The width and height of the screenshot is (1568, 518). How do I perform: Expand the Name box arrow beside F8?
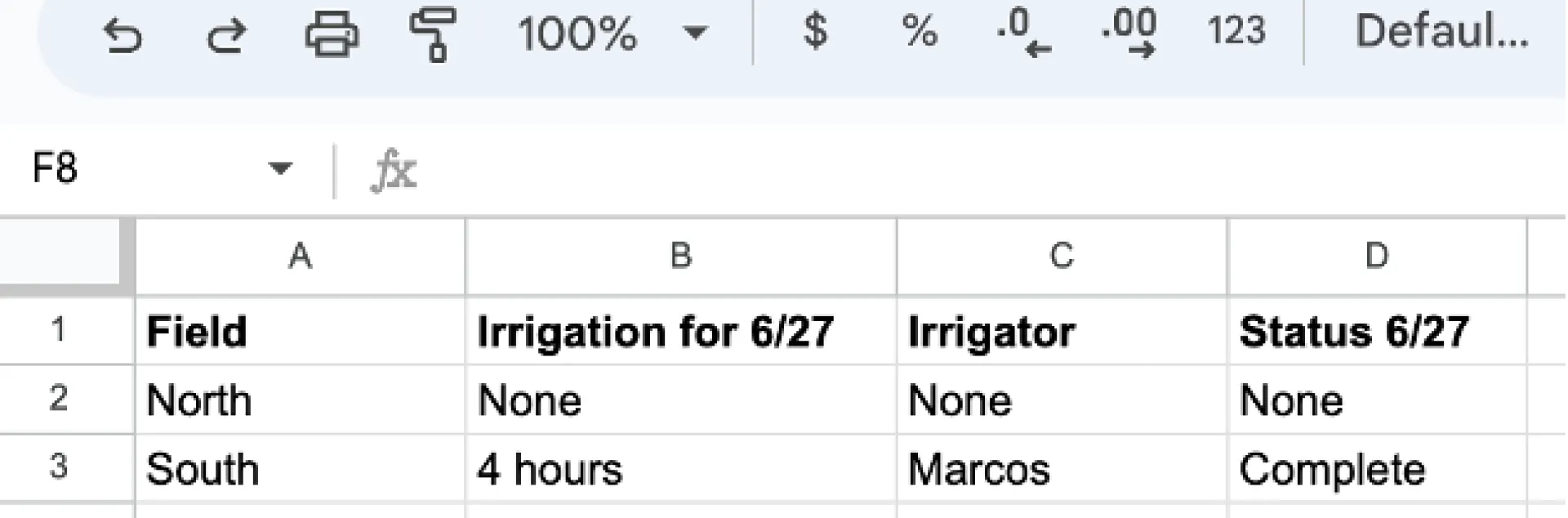tap(280, 169)
